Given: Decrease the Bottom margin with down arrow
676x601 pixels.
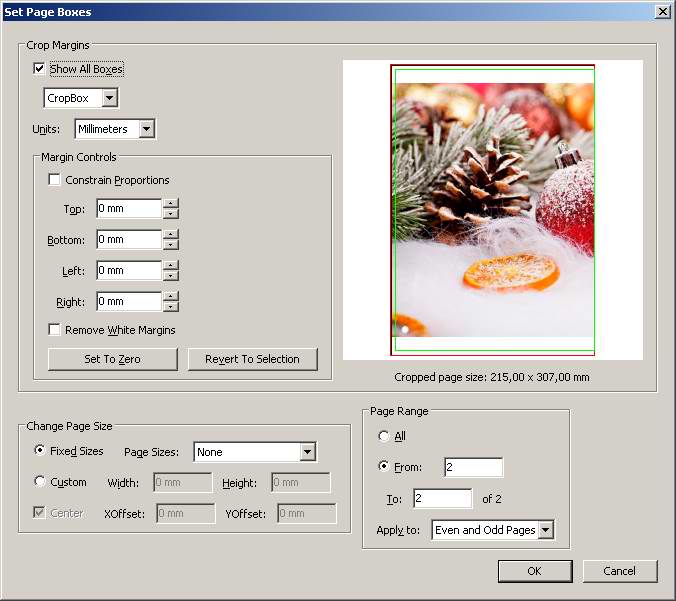Looking at the screenshot, I should pyautogui.click(x=171, y=244).
